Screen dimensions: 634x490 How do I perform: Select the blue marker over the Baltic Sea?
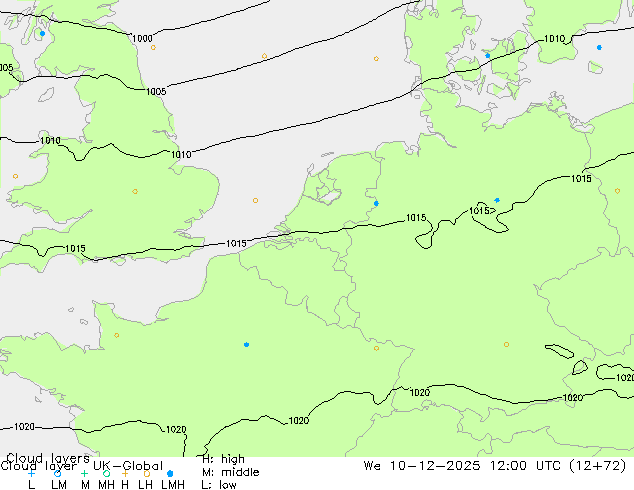[x=599, y=47]
